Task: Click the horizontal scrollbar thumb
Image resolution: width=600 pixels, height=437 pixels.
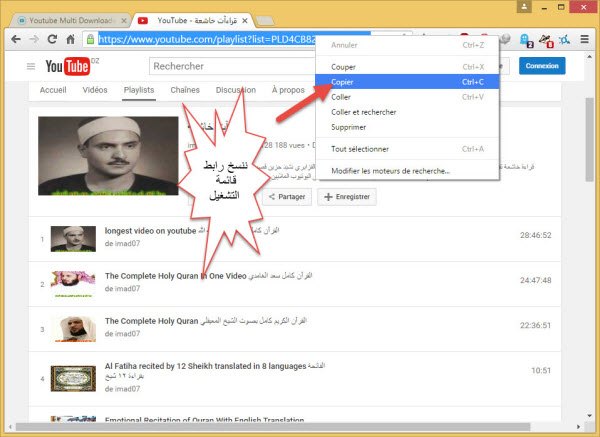Action: [273, 426]
